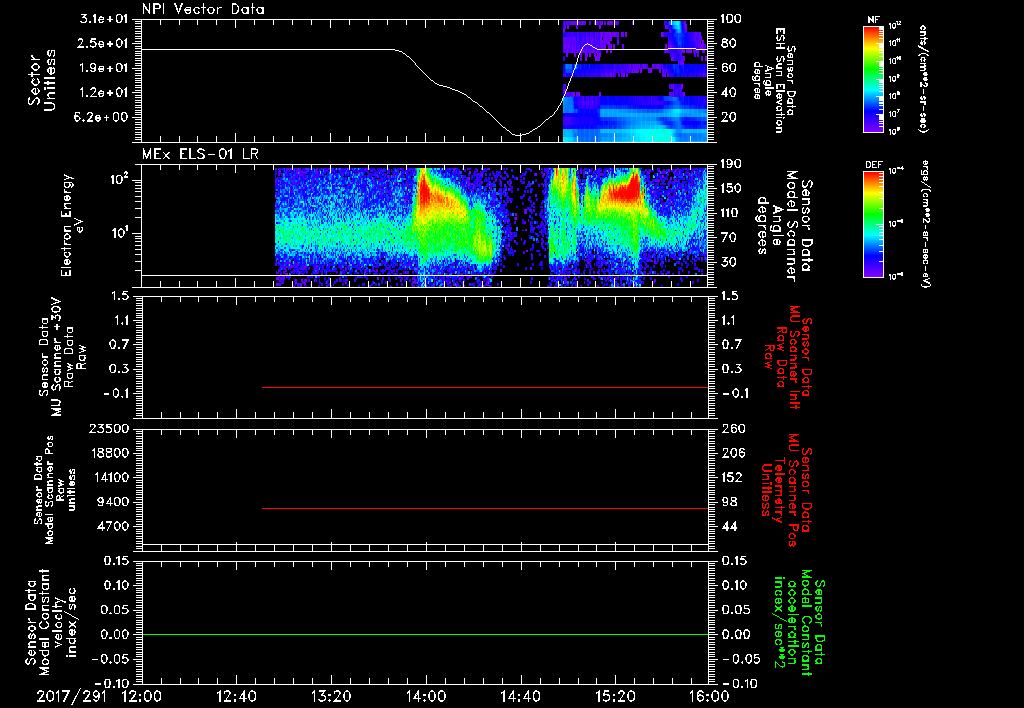Viewport: 1024px width, 708px height.
Task: Select the DEF rainbow color scale bar
Action: click(x=874, y=224)
